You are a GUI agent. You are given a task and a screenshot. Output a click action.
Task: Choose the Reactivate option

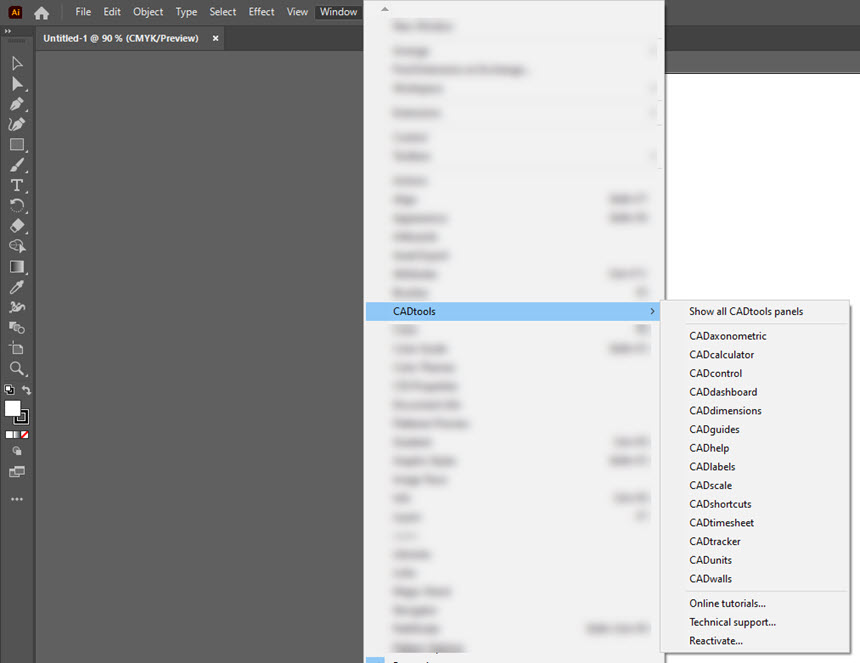tap(716, 641)
